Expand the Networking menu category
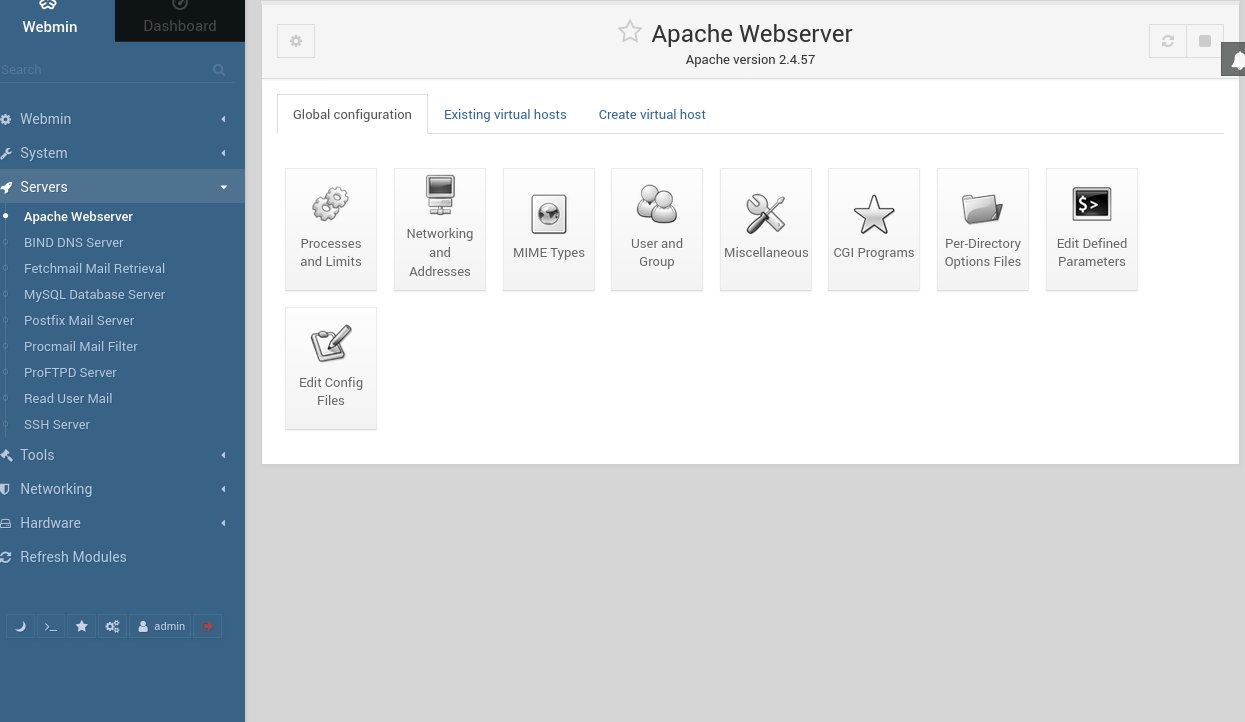 click(122, 489)
